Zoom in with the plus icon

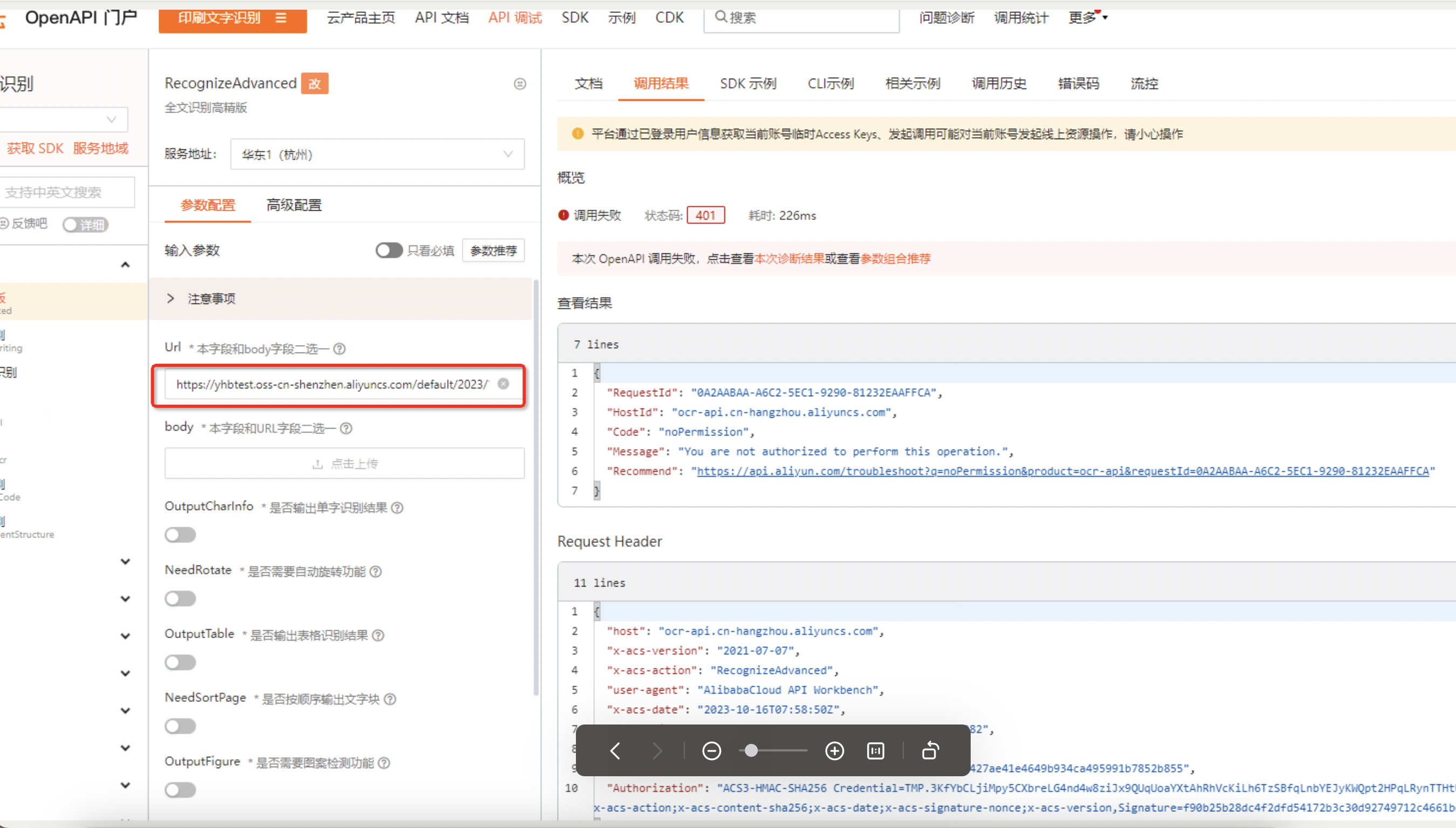coord(834,751)
